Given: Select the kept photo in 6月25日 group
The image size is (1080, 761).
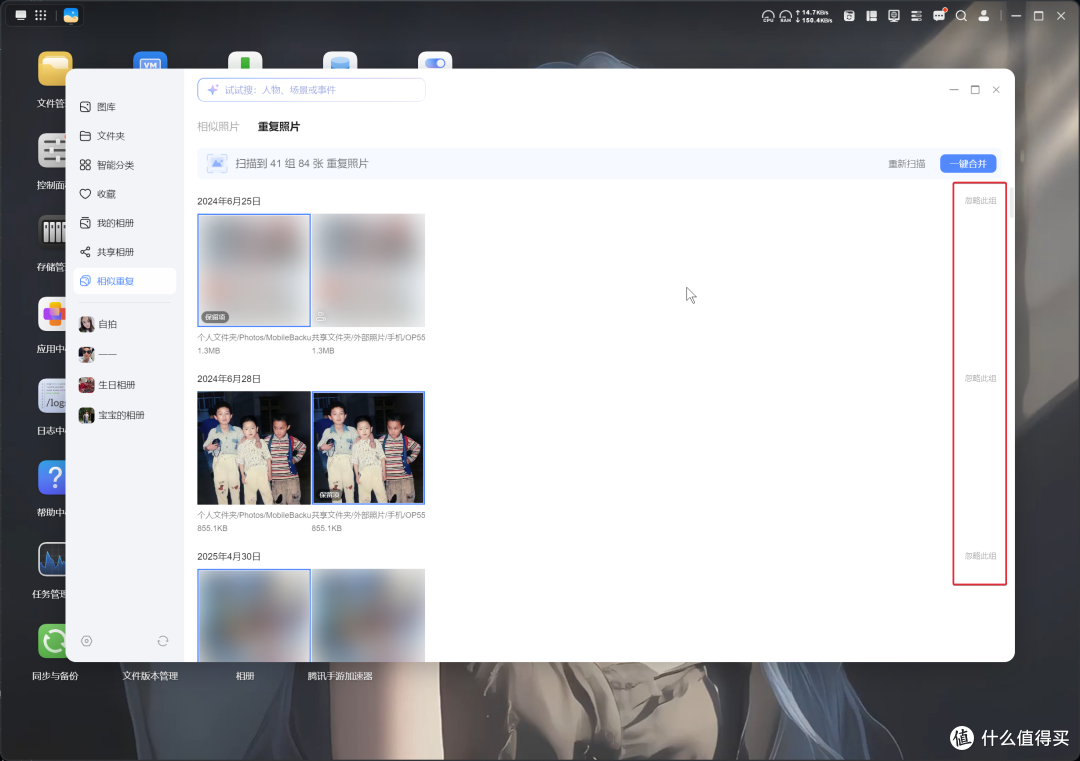Looking at the screenshot, I should pos(254,270).
